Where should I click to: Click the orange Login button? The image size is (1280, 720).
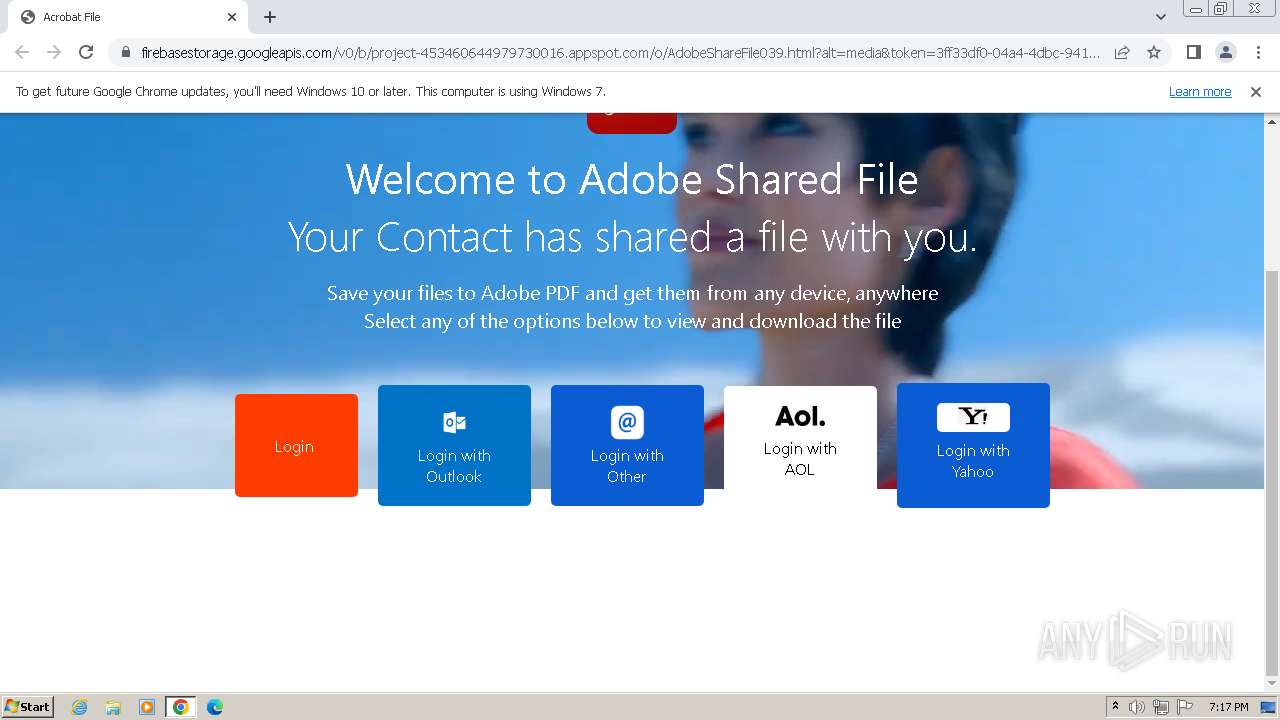(296, 445)
